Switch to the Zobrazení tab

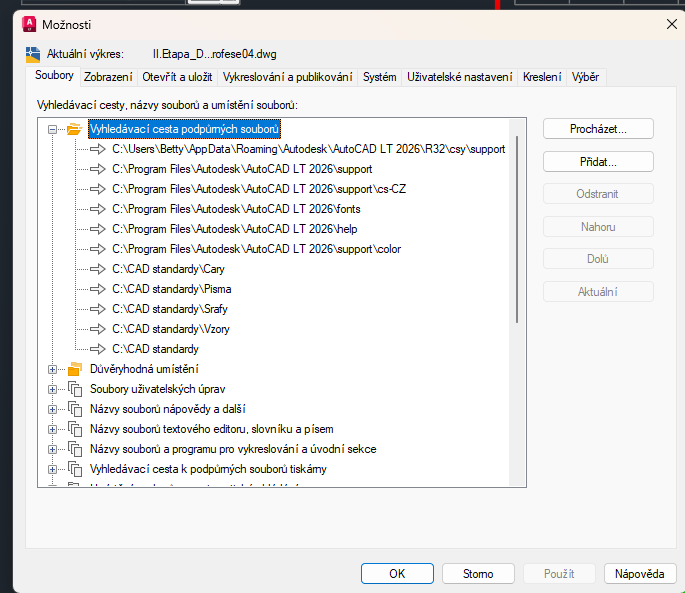(x=108, y=77)
